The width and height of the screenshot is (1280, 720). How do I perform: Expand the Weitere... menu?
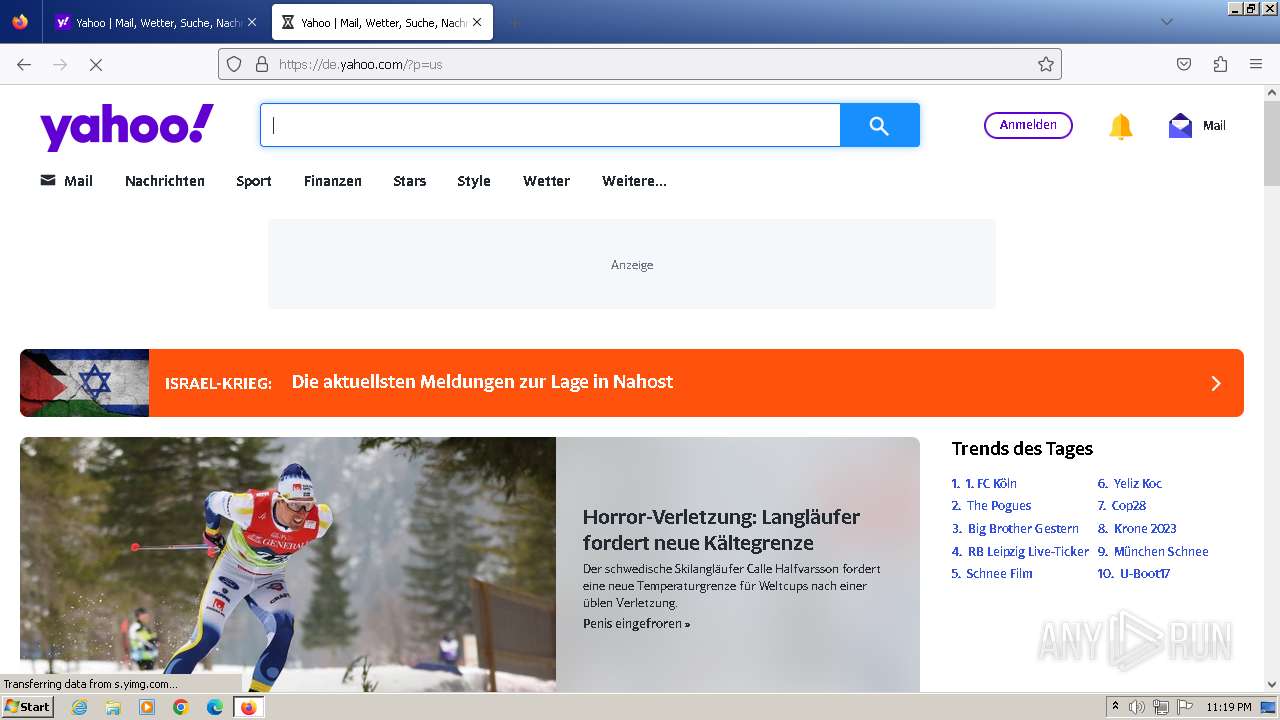coord(634,181)
